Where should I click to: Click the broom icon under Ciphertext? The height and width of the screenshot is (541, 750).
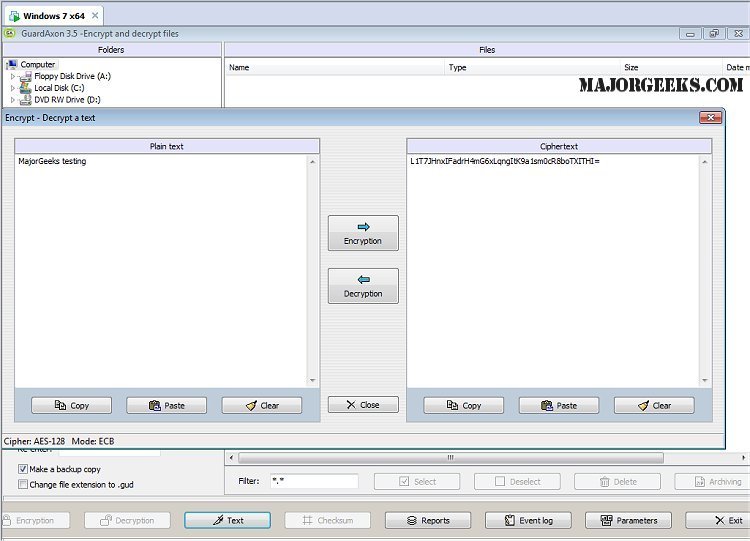tap(643, 406)
